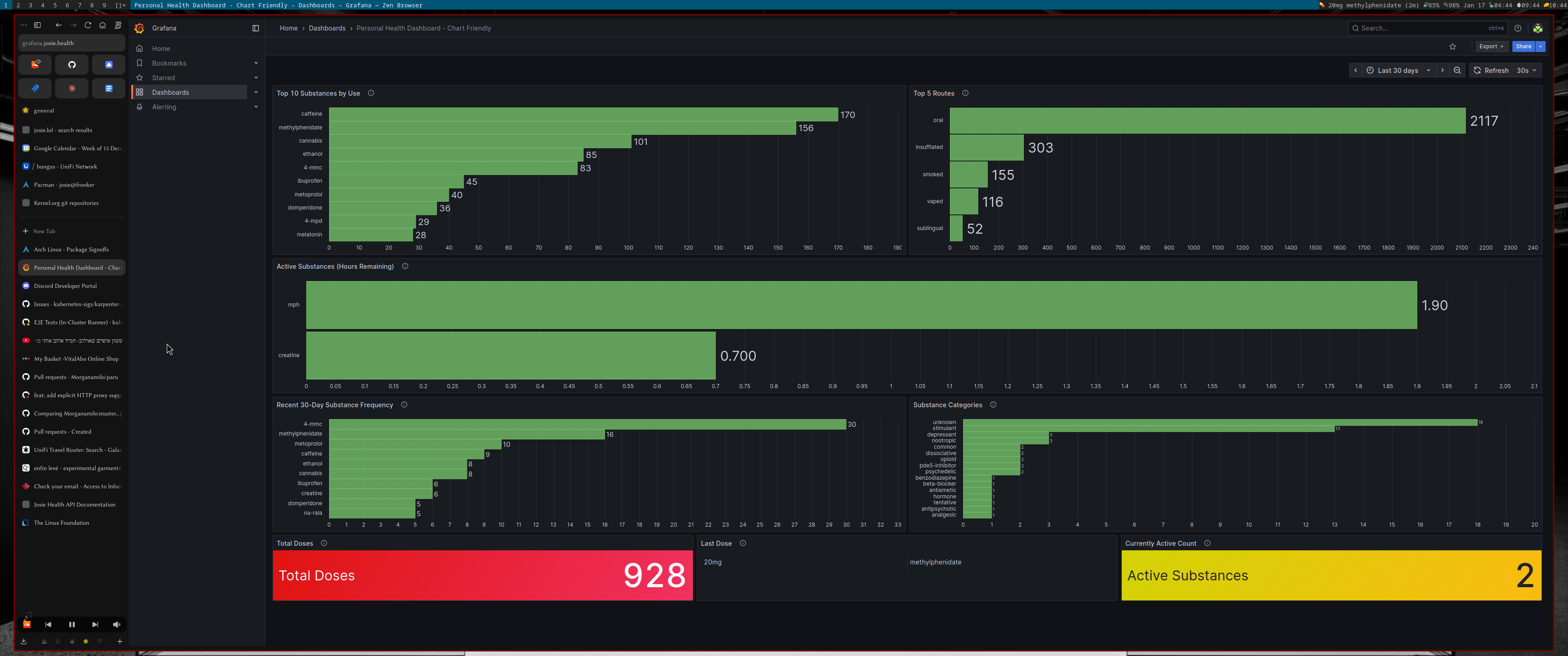Image resolution: width=1568 pixels, height=656 pixels.
Task: Open the Grafana help question-mark icon
Action: click(1517, 28)
